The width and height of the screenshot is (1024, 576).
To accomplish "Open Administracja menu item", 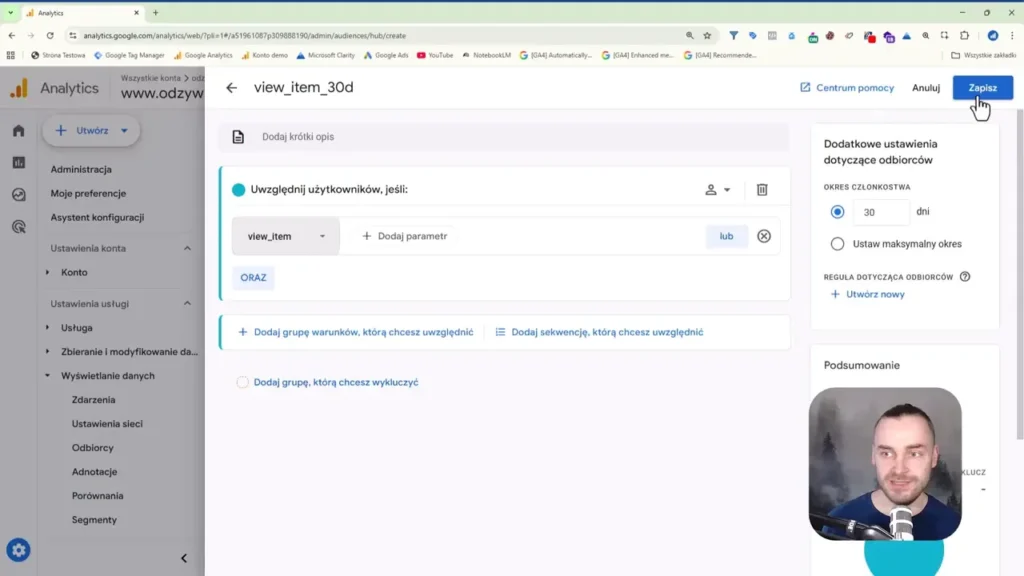I will (x=81, y=169).
